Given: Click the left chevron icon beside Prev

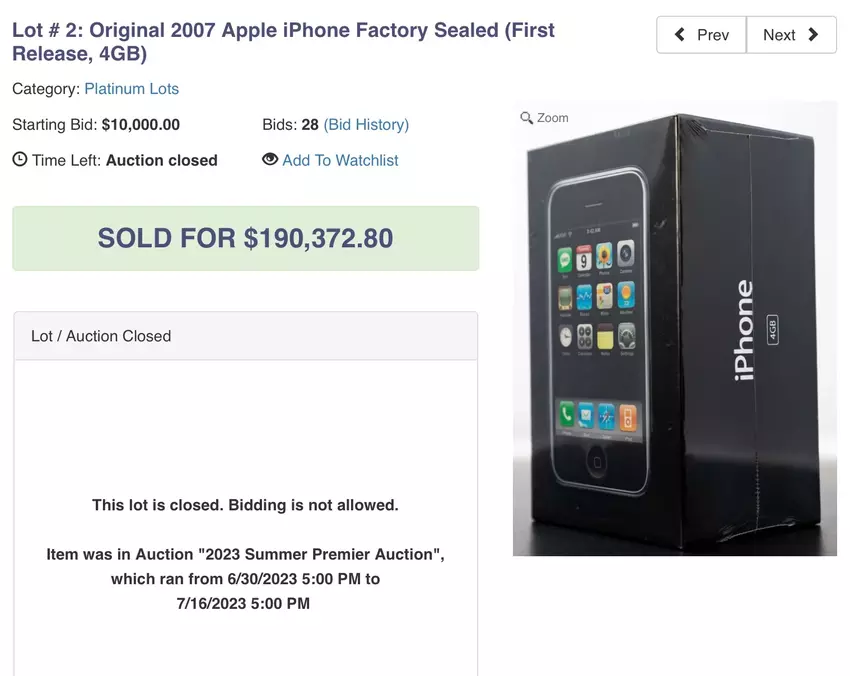Looking at the screenshot, I should (x=680, y=35).
